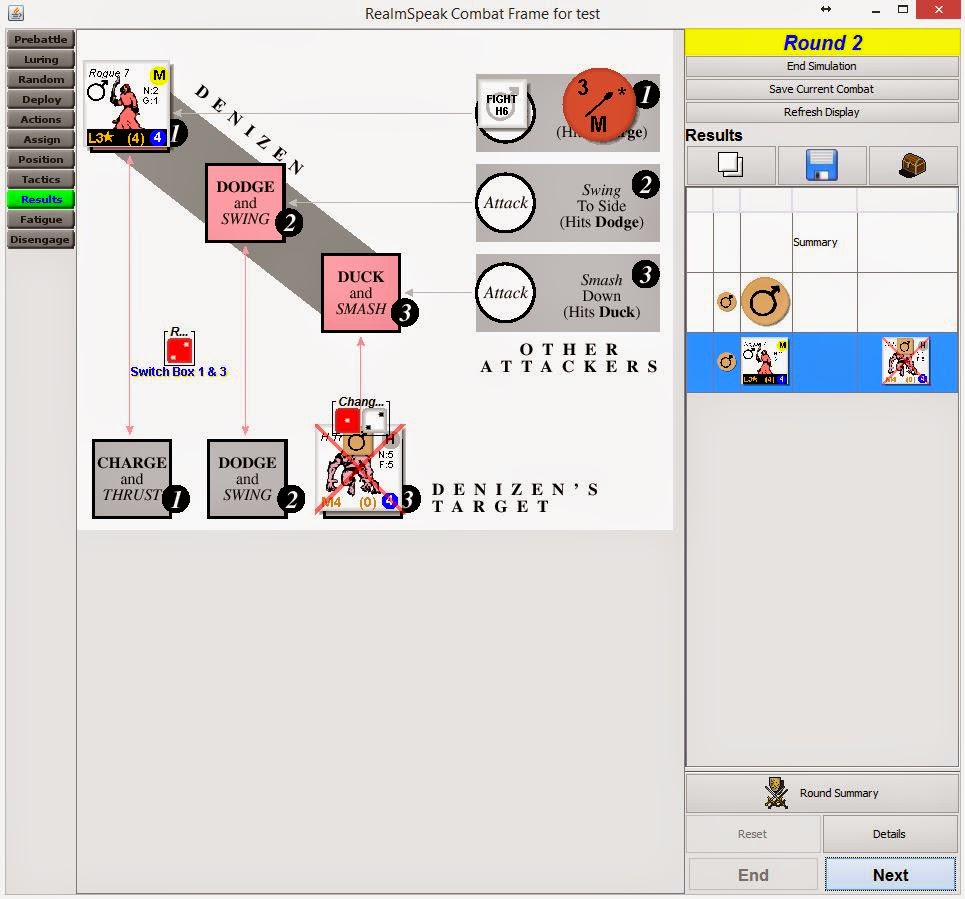The height and width of the screenshot is (899, 965).
Task: Click the Java application icon in title bar
Action: [15, 12]
